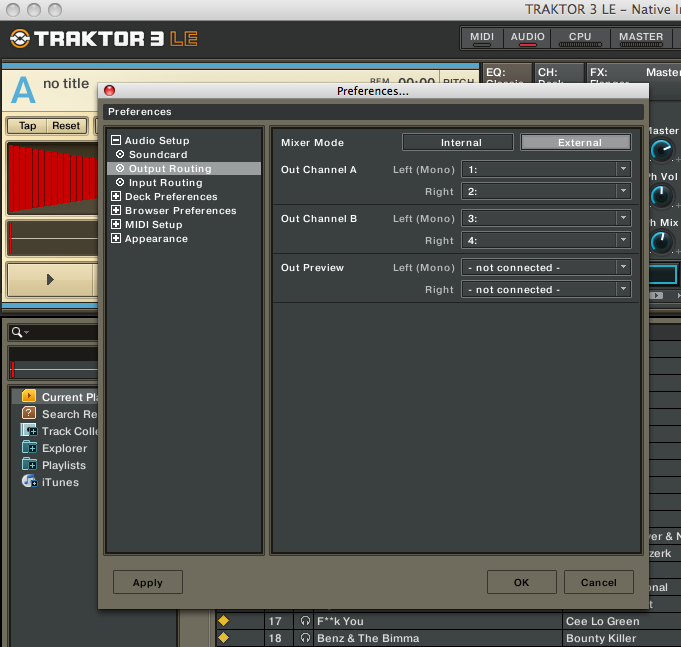Set Mixer Mode to Internal

[458, 142]
